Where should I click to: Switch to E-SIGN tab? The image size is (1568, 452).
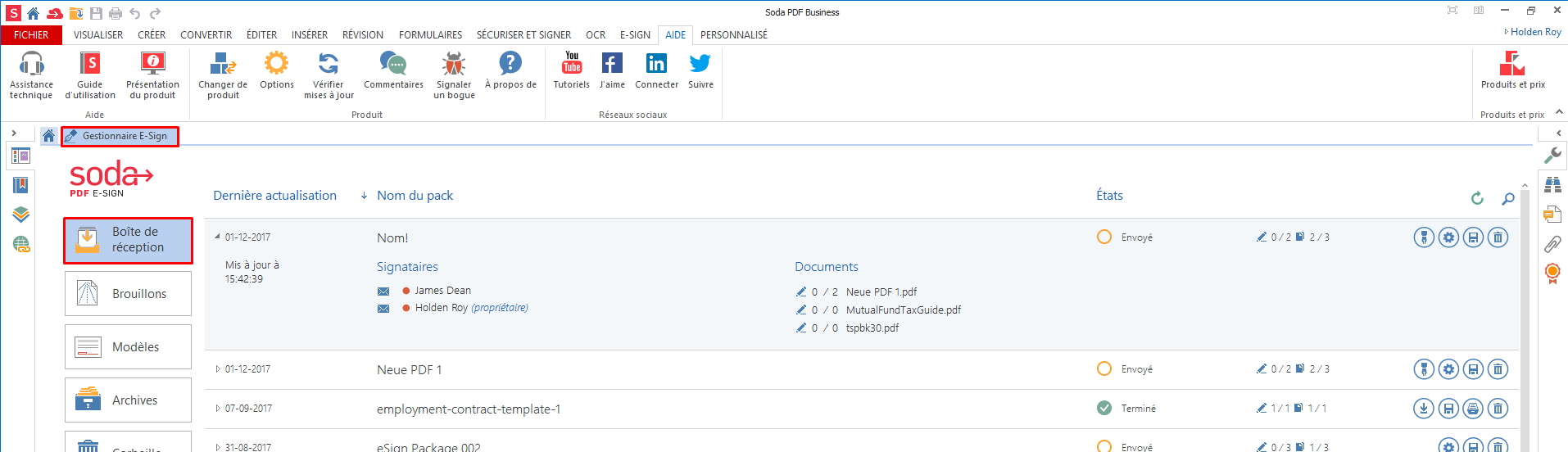pos(635,35)
